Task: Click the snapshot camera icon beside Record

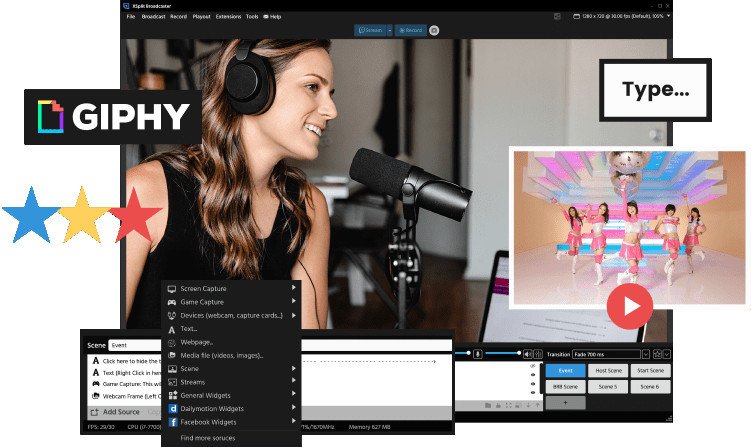Action: click(434, 30)
